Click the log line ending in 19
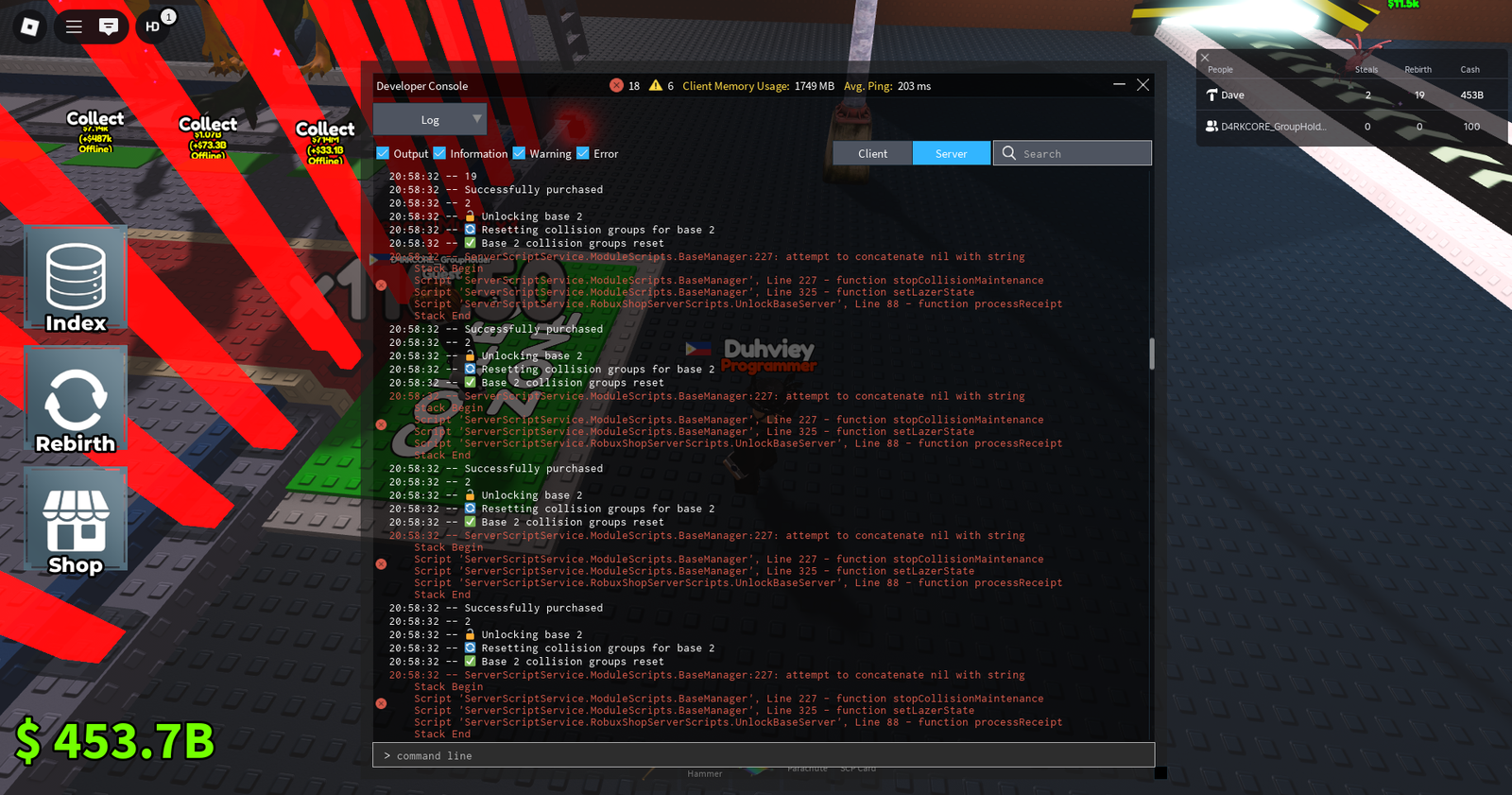1512x795 pixels. pyautogui.click(x=433, y=176)
